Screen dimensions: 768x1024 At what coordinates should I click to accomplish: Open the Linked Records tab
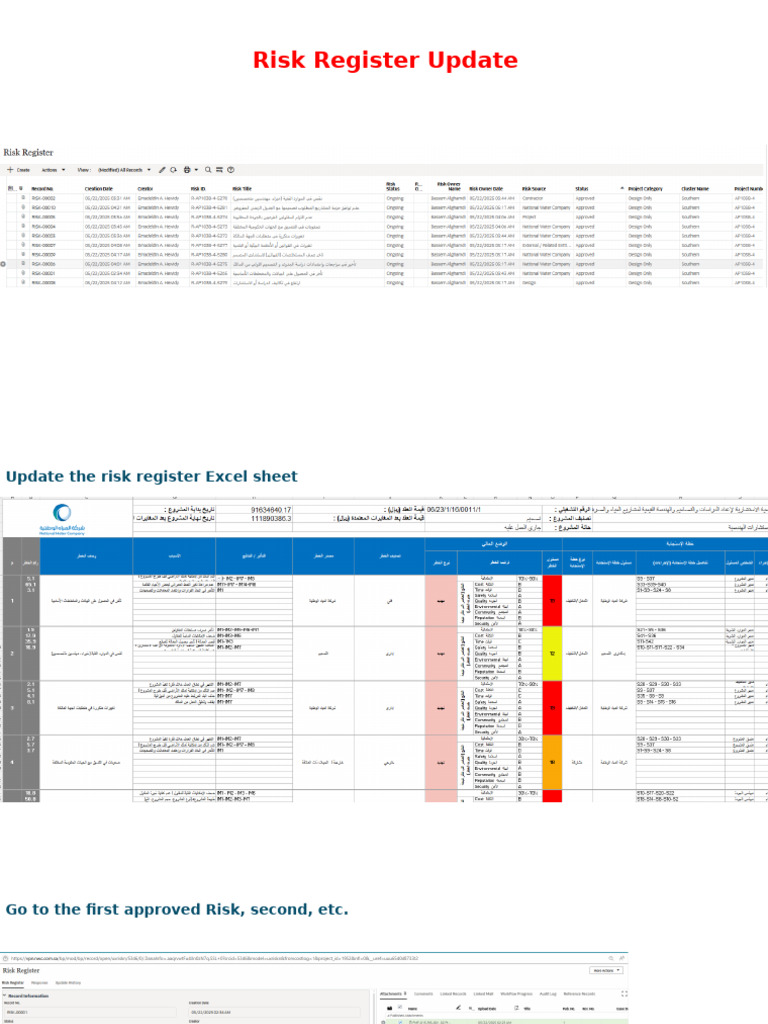[453, 994]
